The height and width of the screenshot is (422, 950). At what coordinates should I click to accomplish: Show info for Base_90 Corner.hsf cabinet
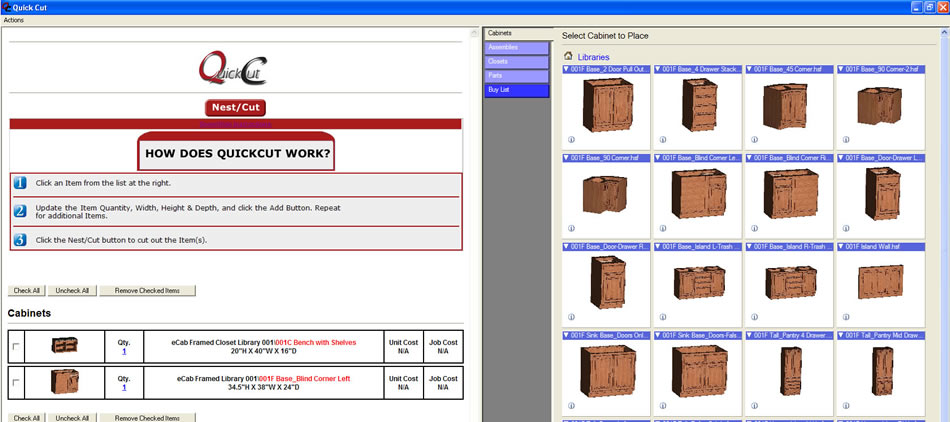click(x=571, y=228)
